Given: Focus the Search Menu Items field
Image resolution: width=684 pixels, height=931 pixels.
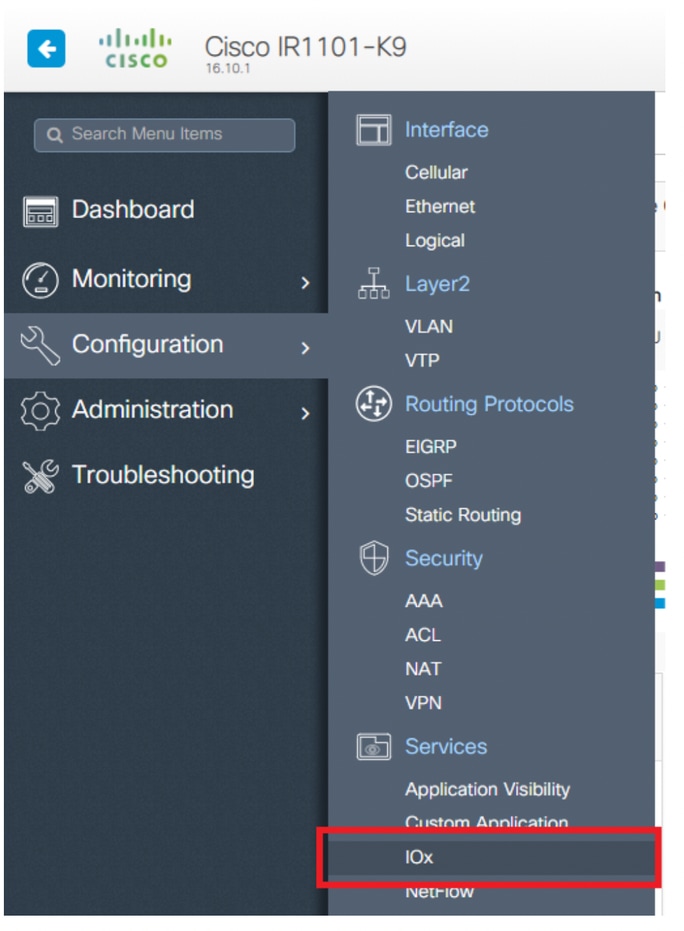Looking at the screenshot, I should point(164,135).
